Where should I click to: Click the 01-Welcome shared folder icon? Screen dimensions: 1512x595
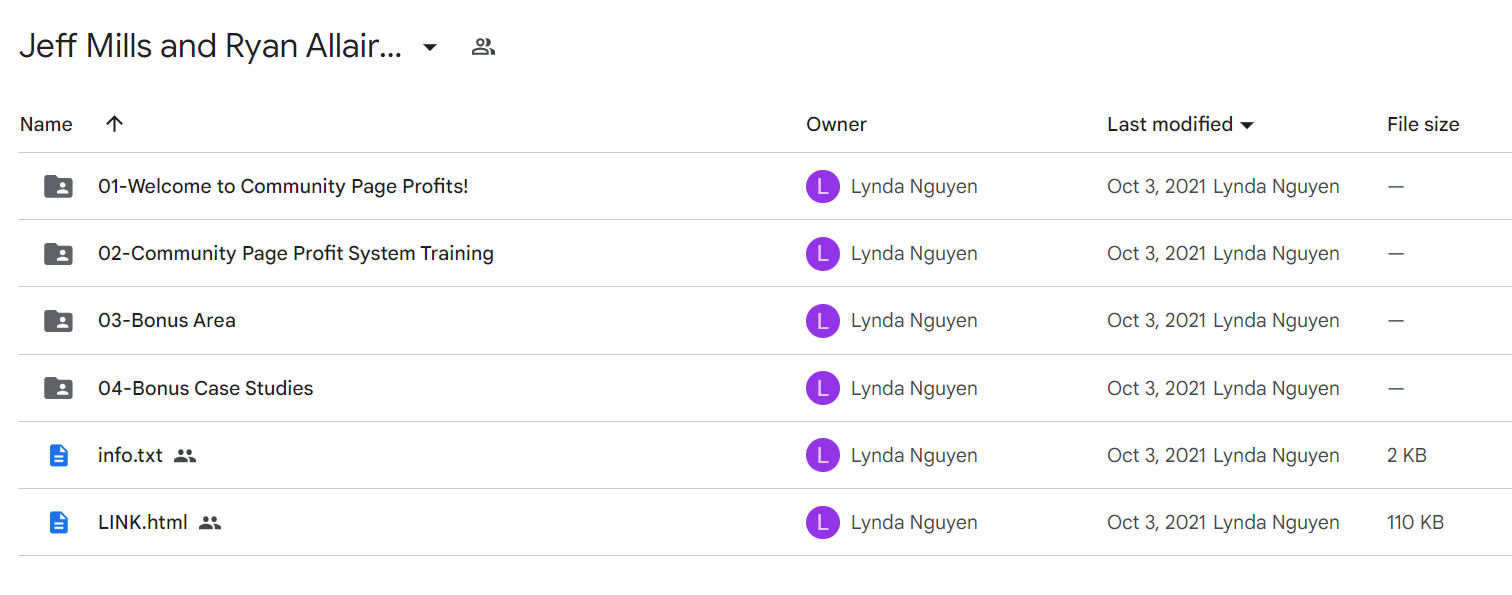59,186
